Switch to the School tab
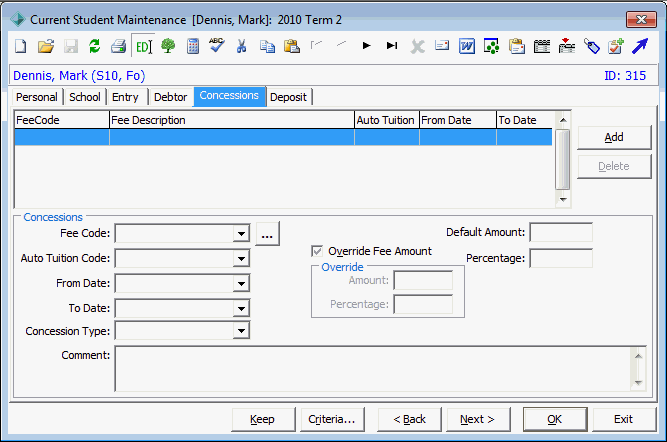 point(85,97)
